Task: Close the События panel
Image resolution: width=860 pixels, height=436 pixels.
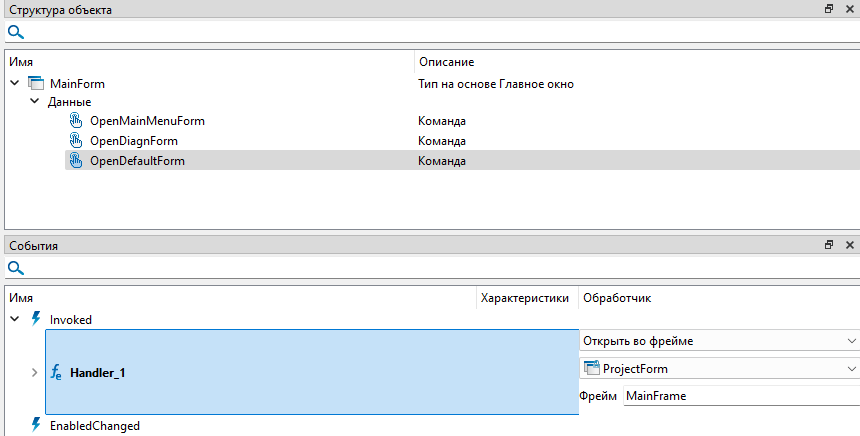Action: click(x=850, y=245)
